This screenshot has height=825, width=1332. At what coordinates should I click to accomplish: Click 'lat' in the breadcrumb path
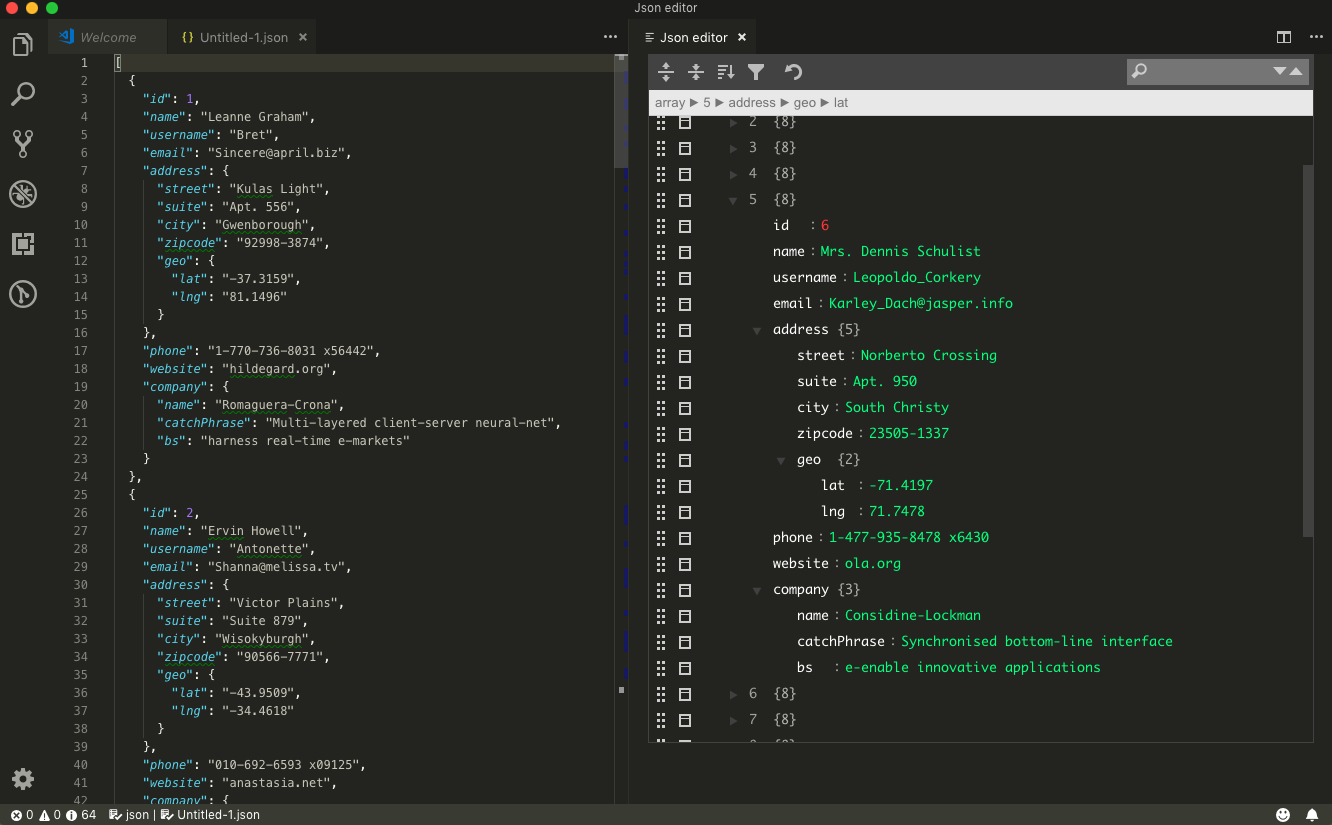841,102
